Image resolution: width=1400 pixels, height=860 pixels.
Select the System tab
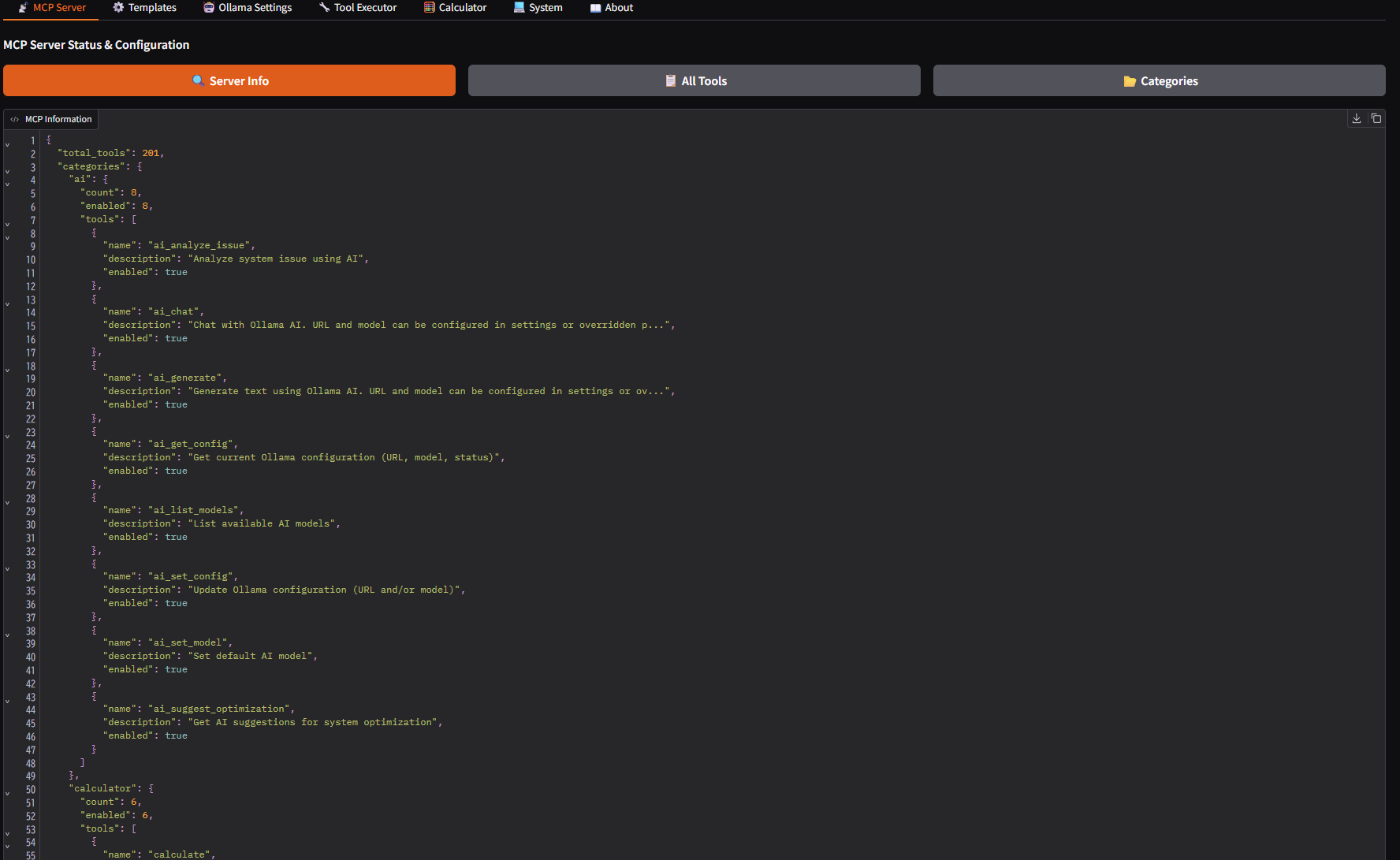[x=538, y=8]
